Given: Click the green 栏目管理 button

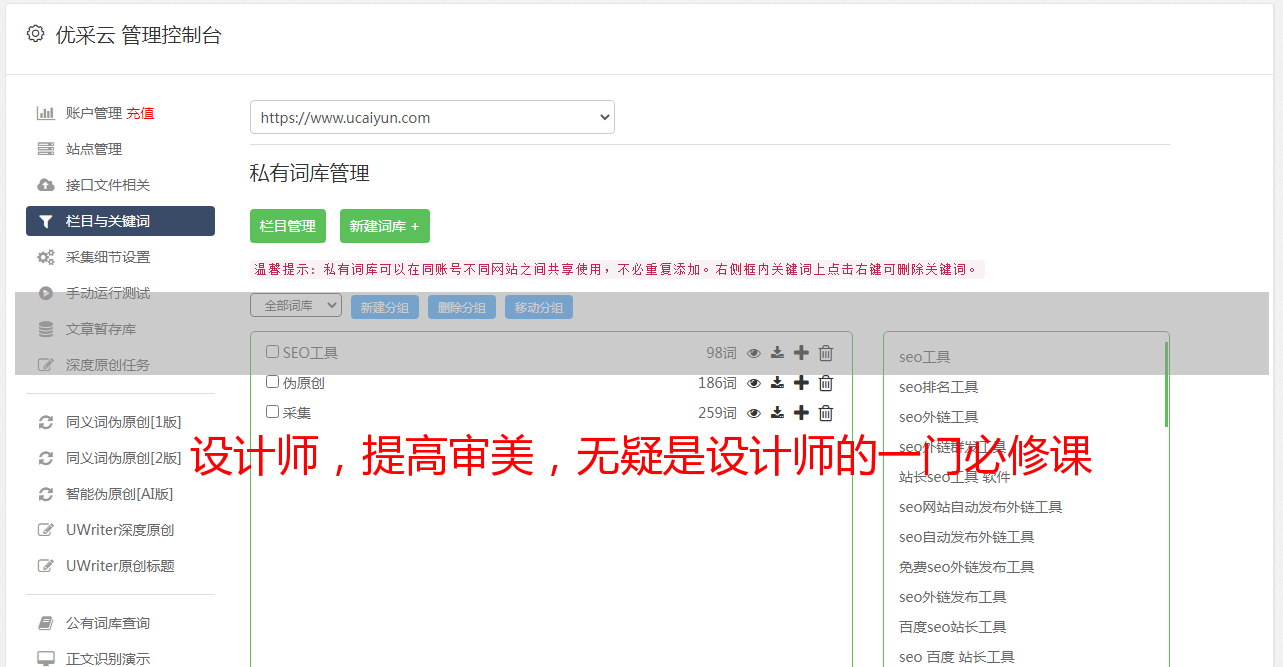Looking at the screenshot, I should pyautogui.click(x=288, y=226).
